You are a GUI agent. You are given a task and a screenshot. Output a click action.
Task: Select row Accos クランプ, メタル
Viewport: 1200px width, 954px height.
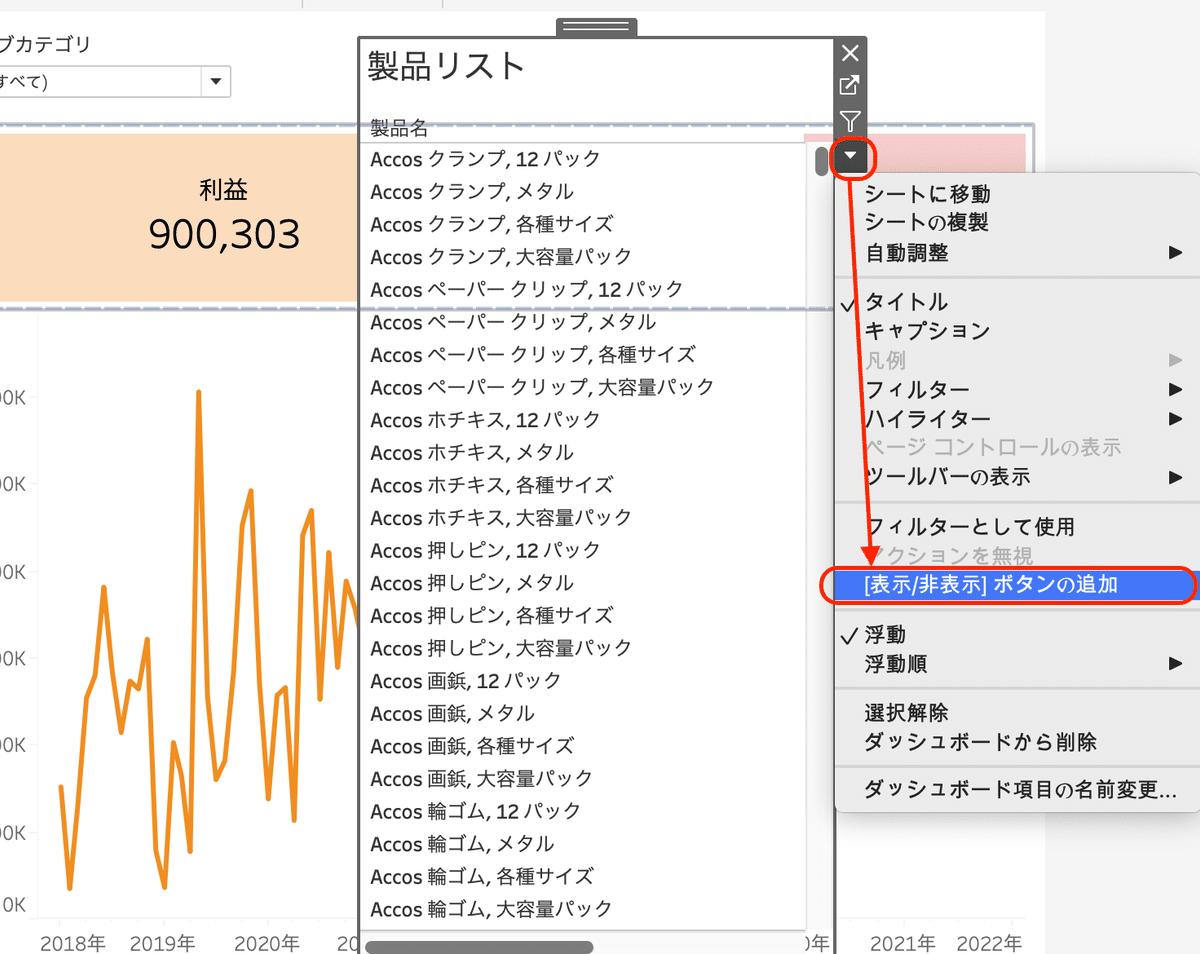click(x=472, y=191)
